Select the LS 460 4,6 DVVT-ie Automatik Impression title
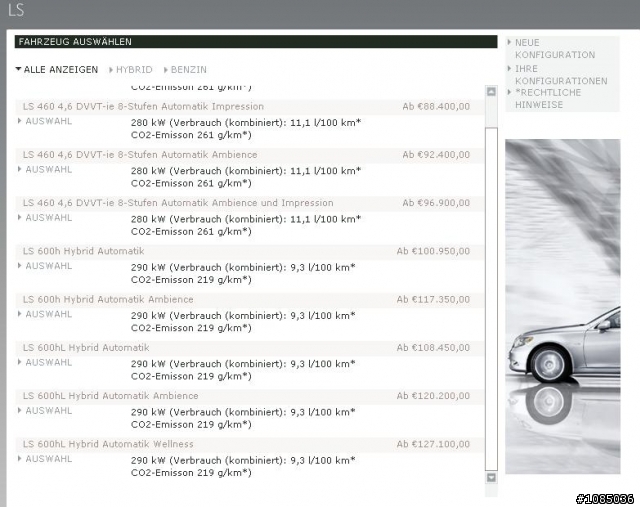 tap(143, 107)
